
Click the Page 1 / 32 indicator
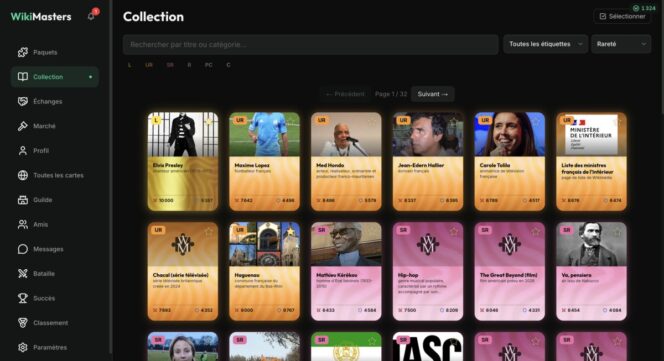coord(391,94)
